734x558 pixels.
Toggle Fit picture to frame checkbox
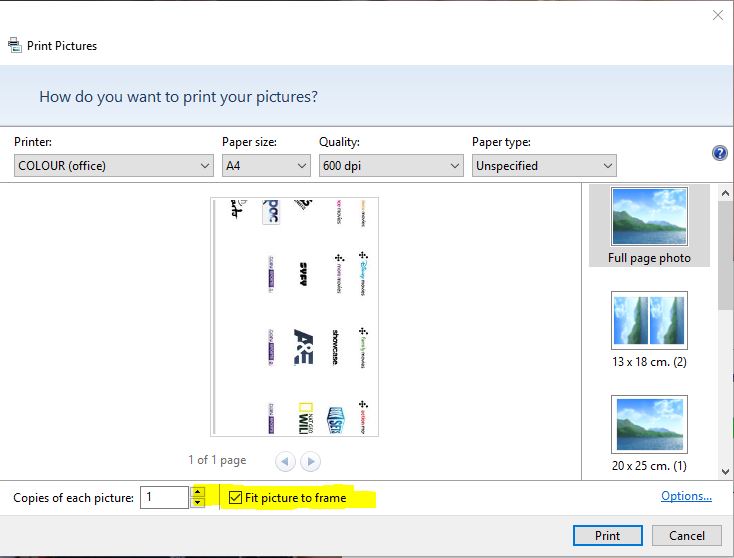point(235,497)
